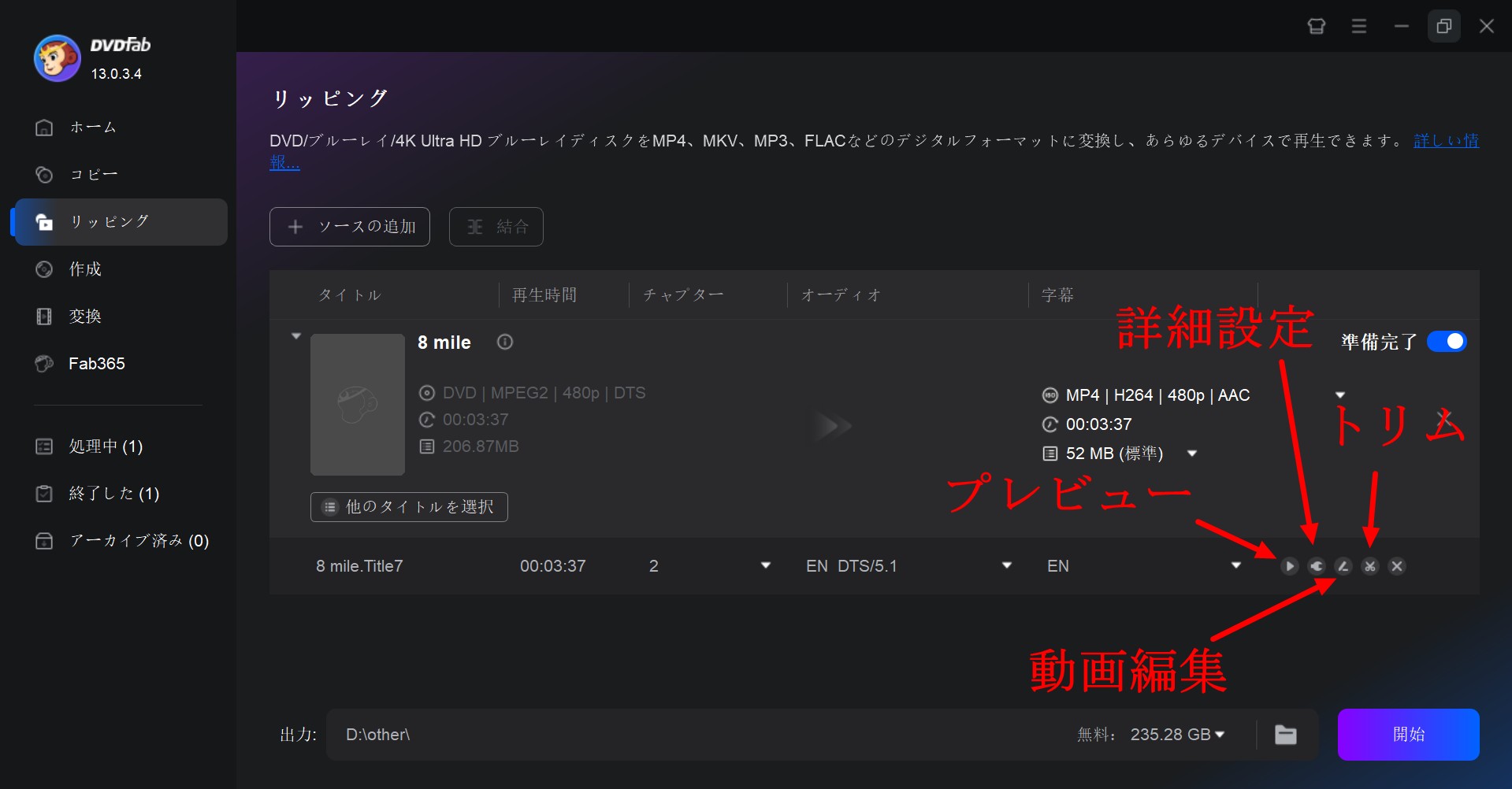Screen dimensions: 1512x789
Task: Open output profile dropdown MP4 | H264 | 480p | AAC
Action: pyautogui.click(x=1340, y=395)
